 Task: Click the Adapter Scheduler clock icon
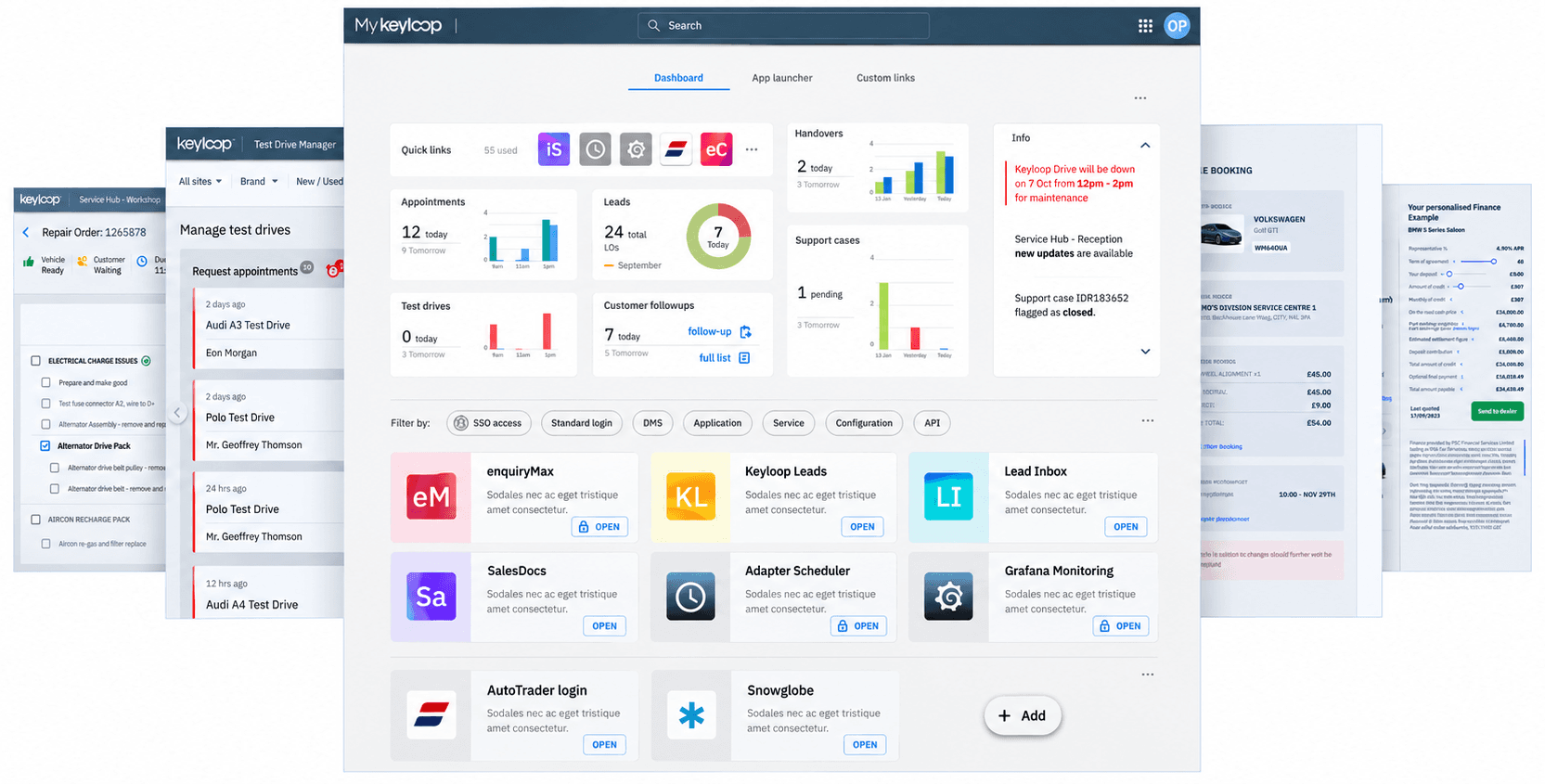pyautogui.click(x=690, y=597)
